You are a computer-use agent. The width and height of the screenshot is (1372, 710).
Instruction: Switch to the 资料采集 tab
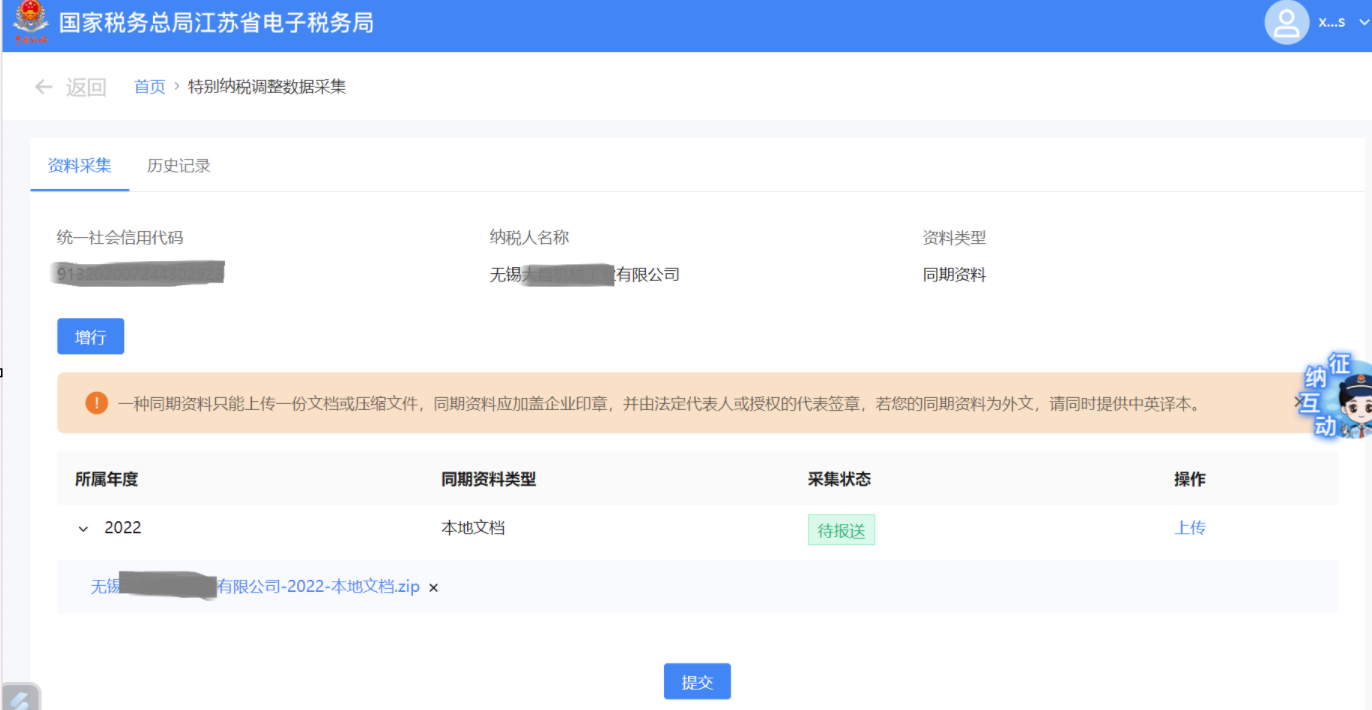pos(80,166)
